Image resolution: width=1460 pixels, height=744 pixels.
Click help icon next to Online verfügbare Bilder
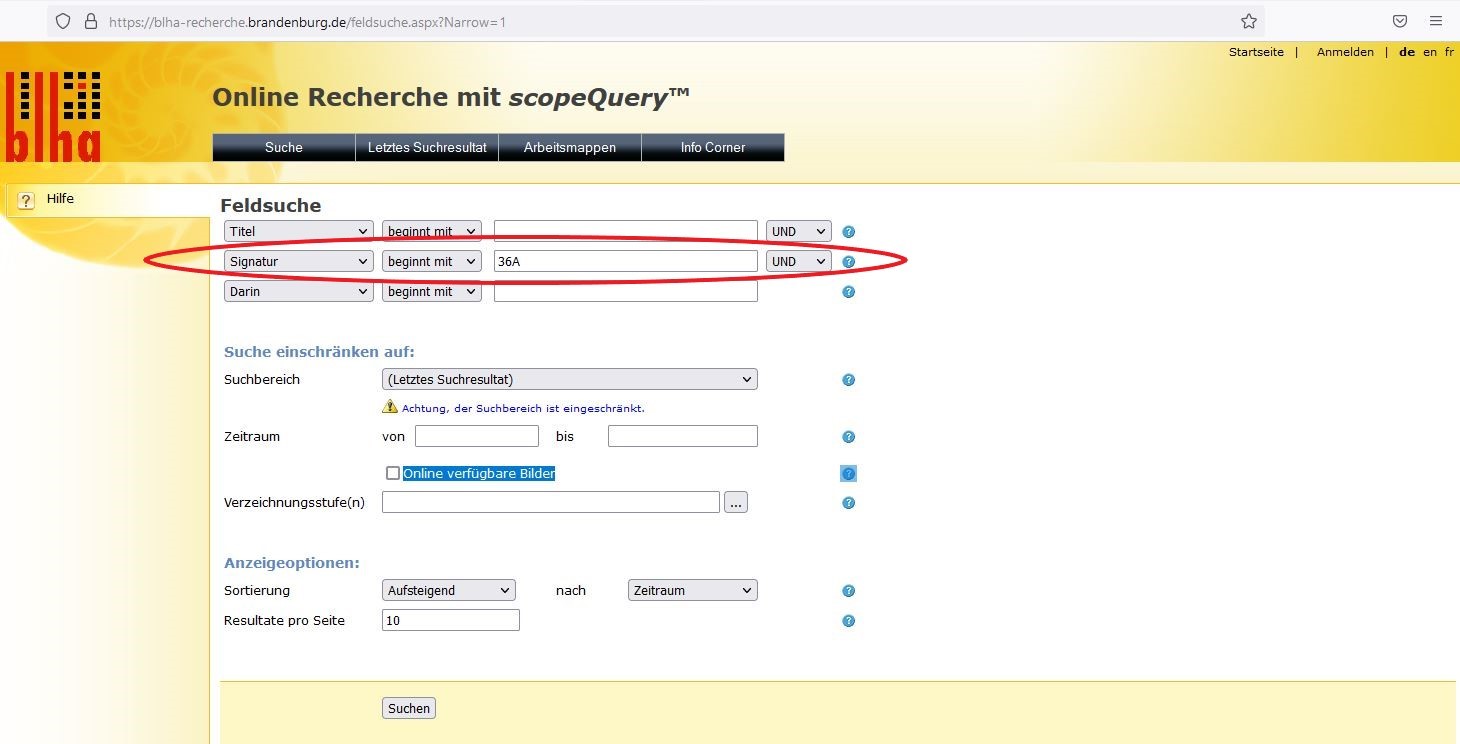849,474
